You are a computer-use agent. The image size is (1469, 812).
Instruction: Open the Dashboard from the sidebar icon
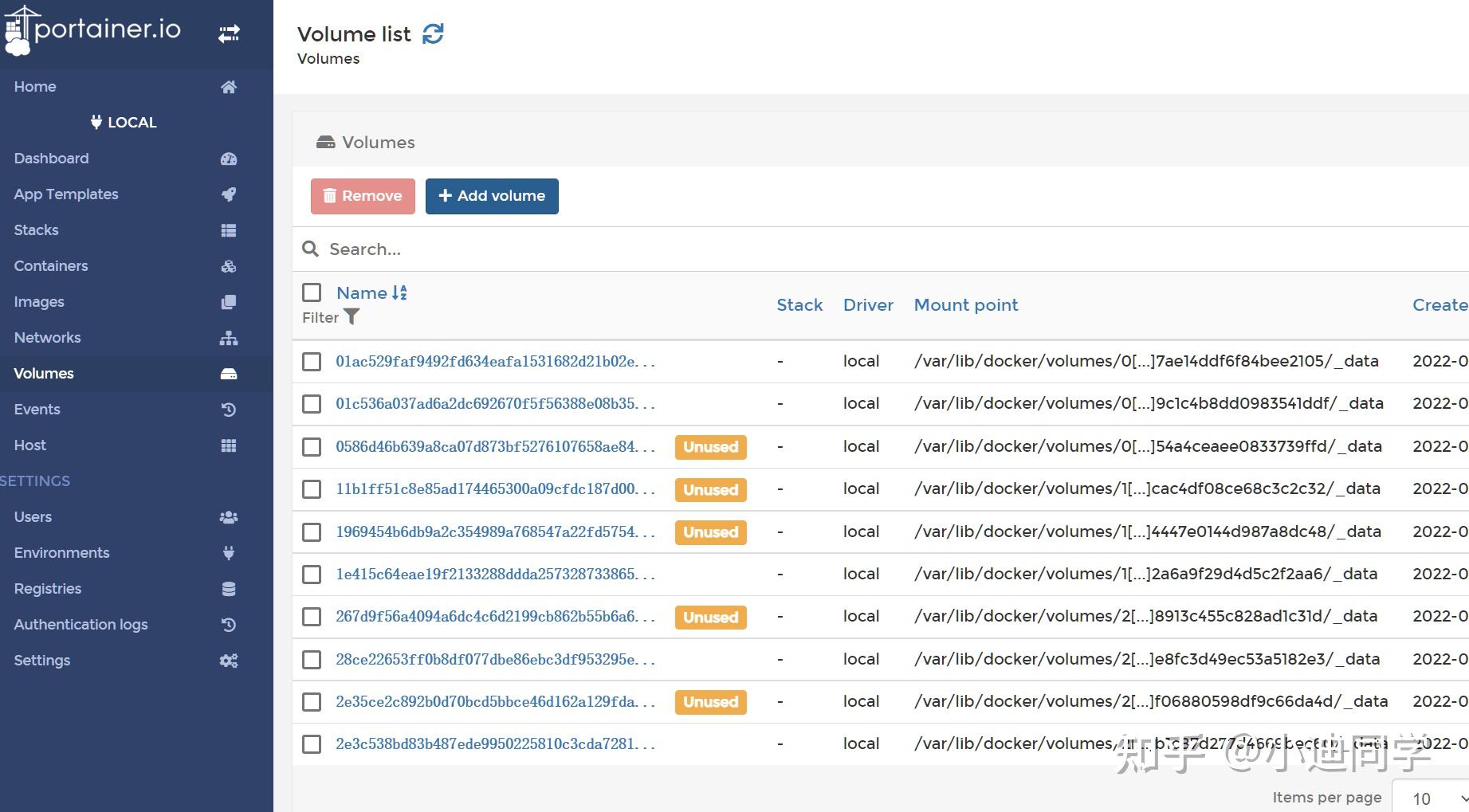click(229, 159)
